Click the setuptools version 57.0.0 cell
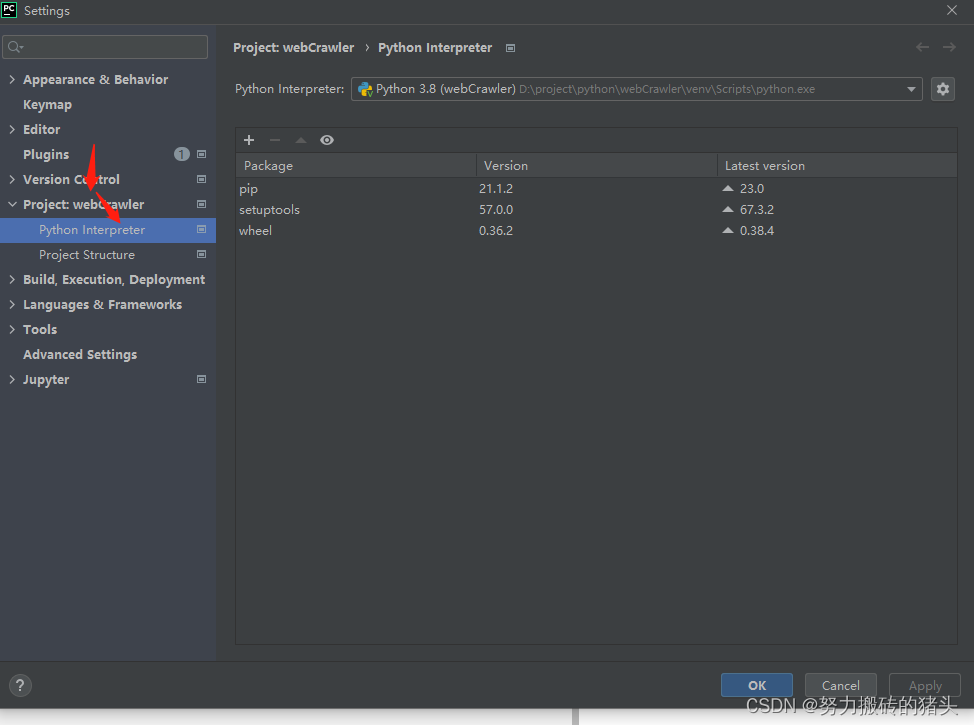 [x=496, y=209]
